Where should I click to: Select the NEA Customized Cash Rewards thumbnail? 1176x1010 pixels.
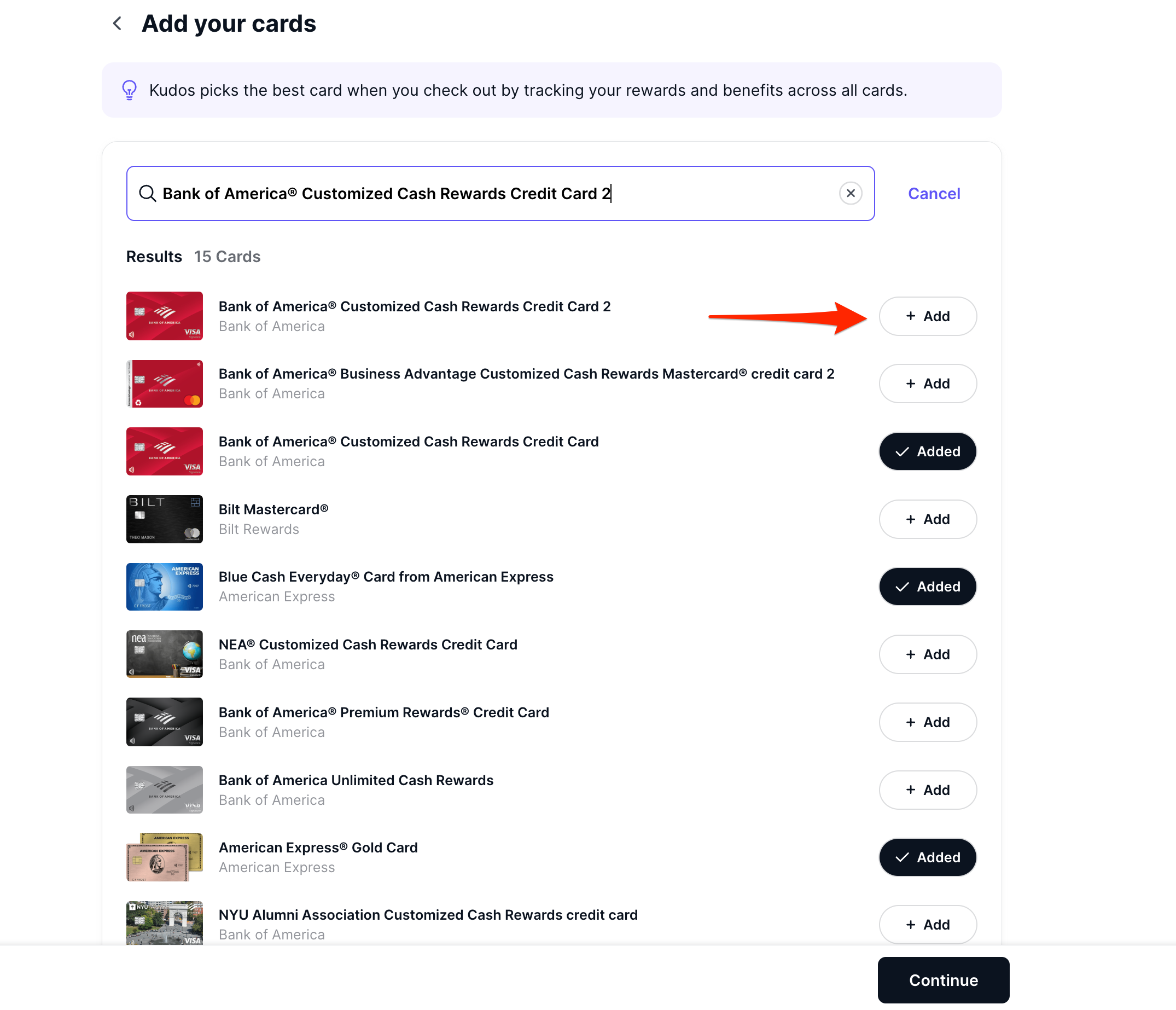click(165, 654)
